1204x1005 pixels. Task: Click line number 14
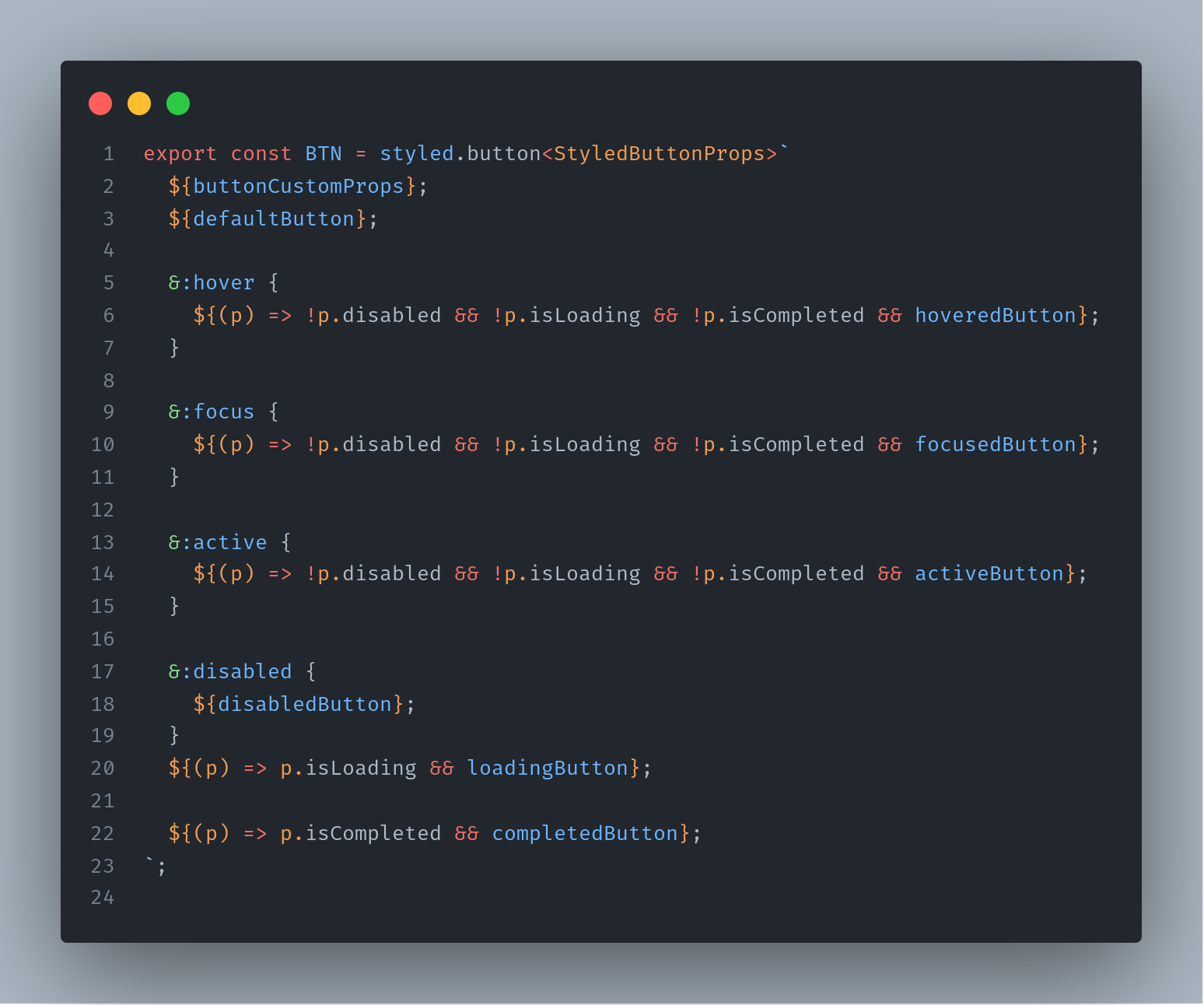(103, 574)
